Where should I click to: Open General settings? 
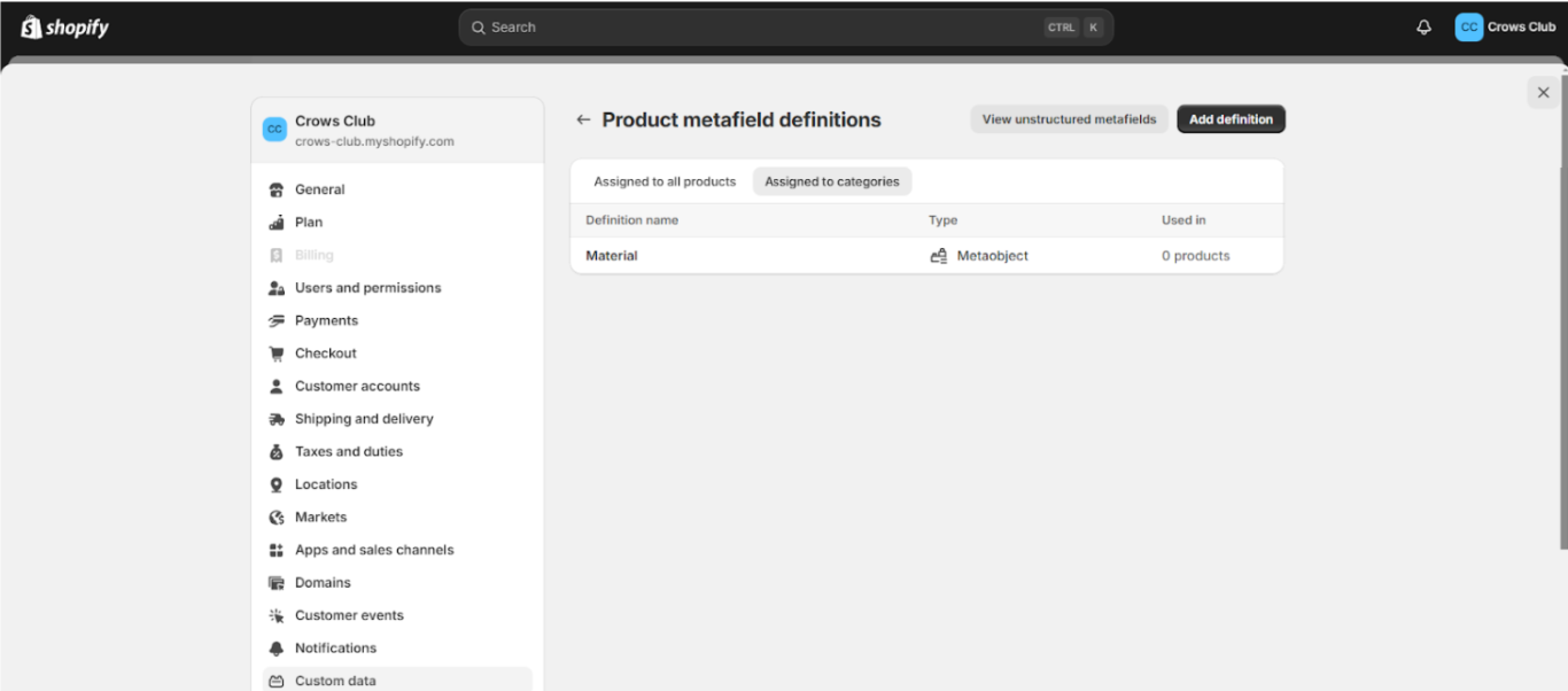click(397, 190)
